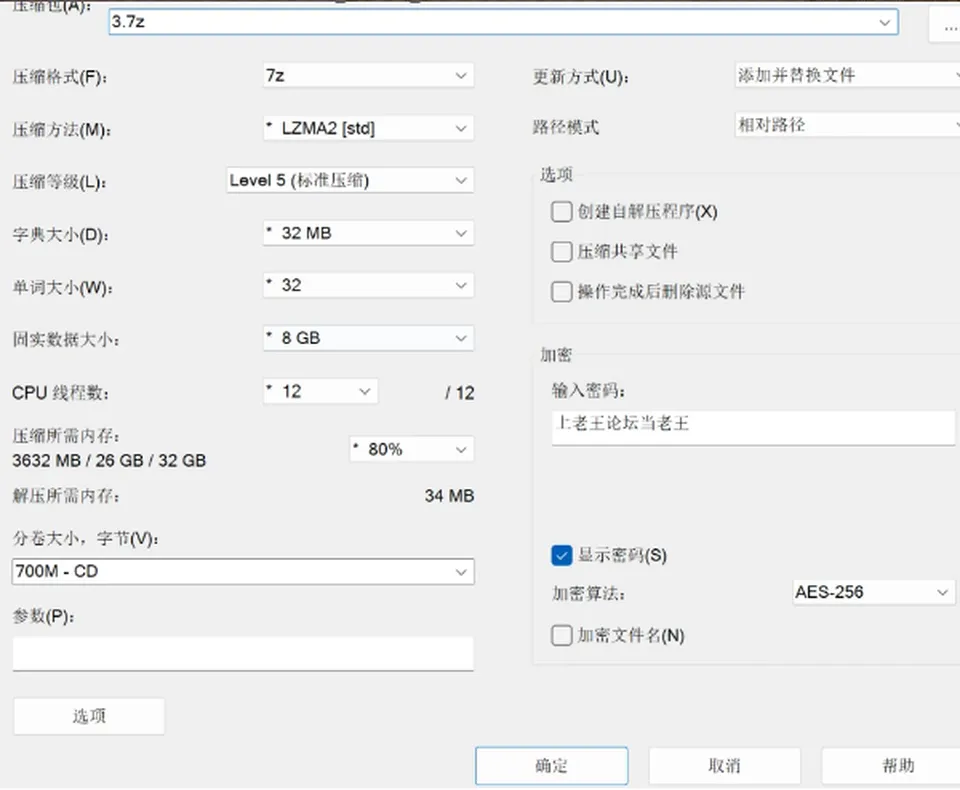The image size is (960, 790).
Task: Enable the create self-extracting archive checkbox
Action: coord(561,212)
